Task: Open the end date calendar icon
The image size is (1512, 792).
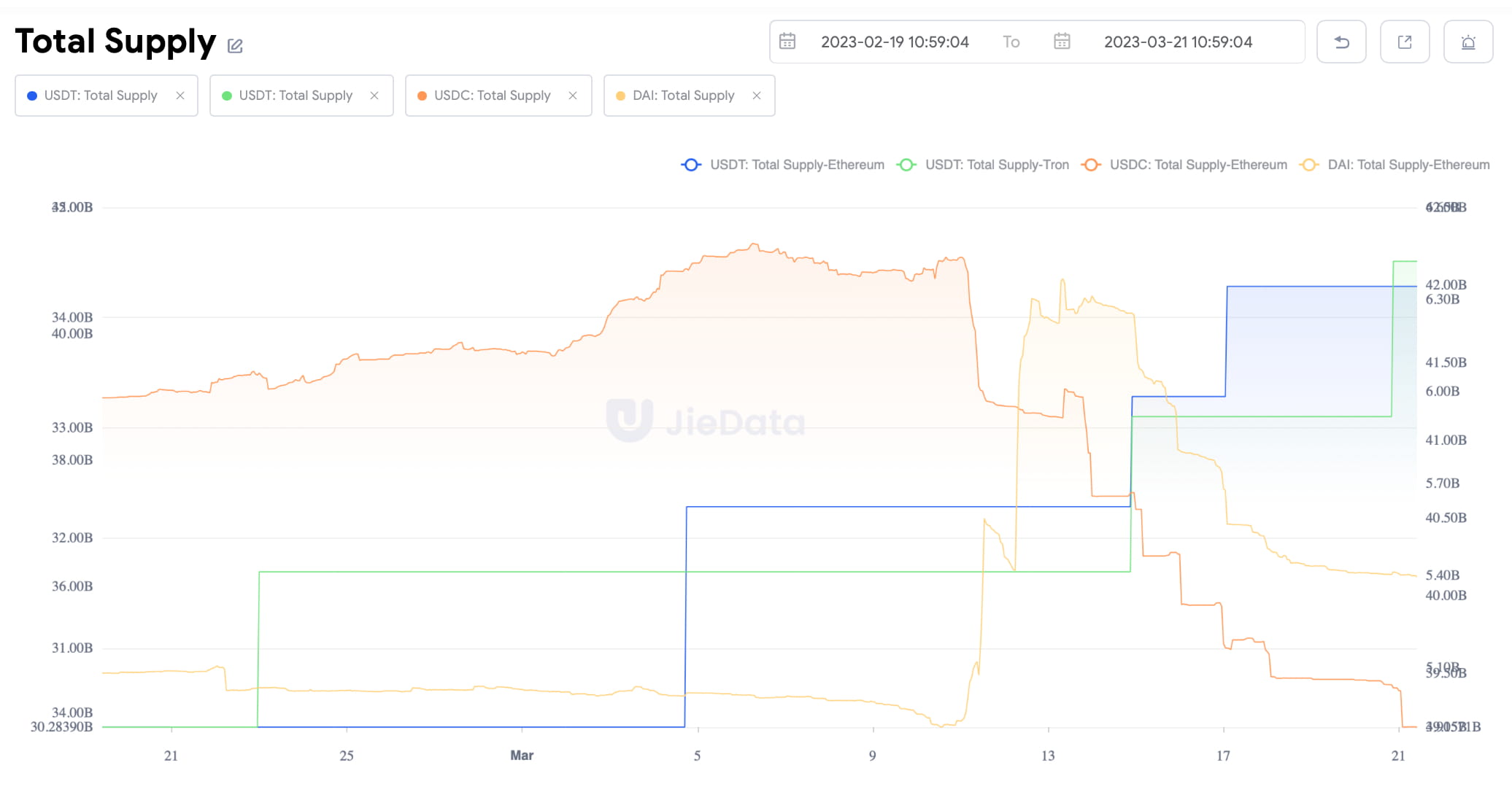Action: click(x=1062, y=42)
